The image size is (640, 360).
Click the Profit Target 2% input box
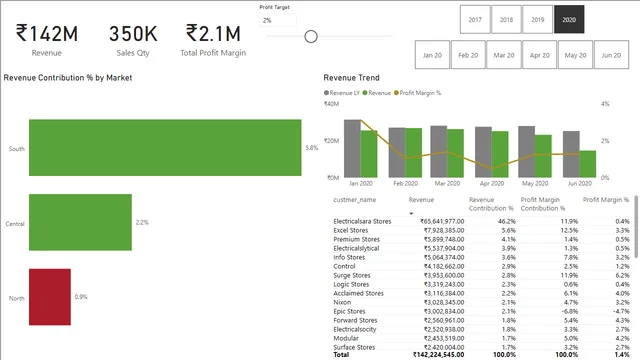[278, 20]
